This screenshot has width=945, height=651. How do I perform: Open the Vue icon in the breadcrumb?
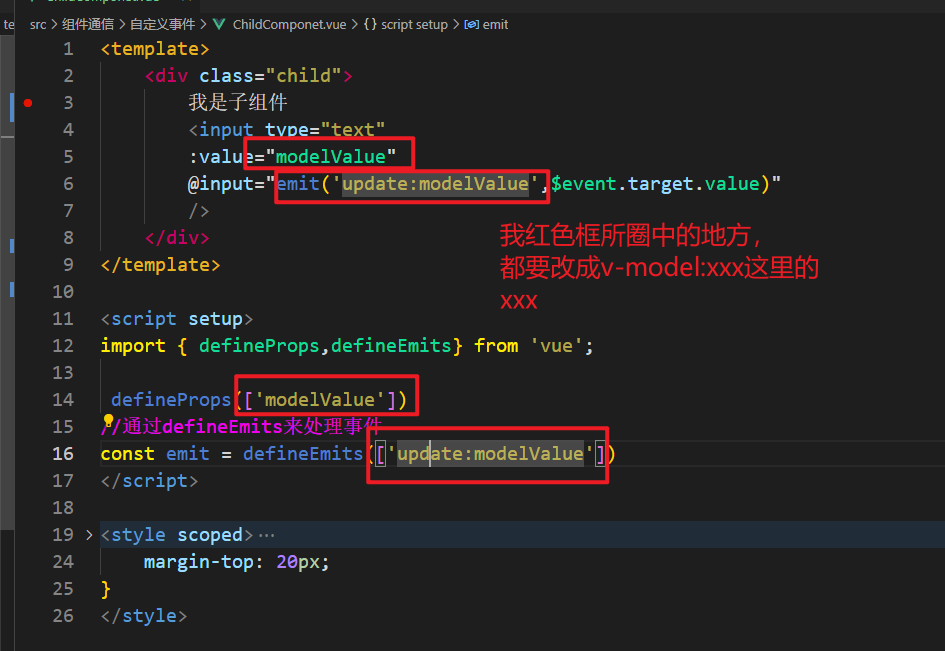[x=219, y=24]
